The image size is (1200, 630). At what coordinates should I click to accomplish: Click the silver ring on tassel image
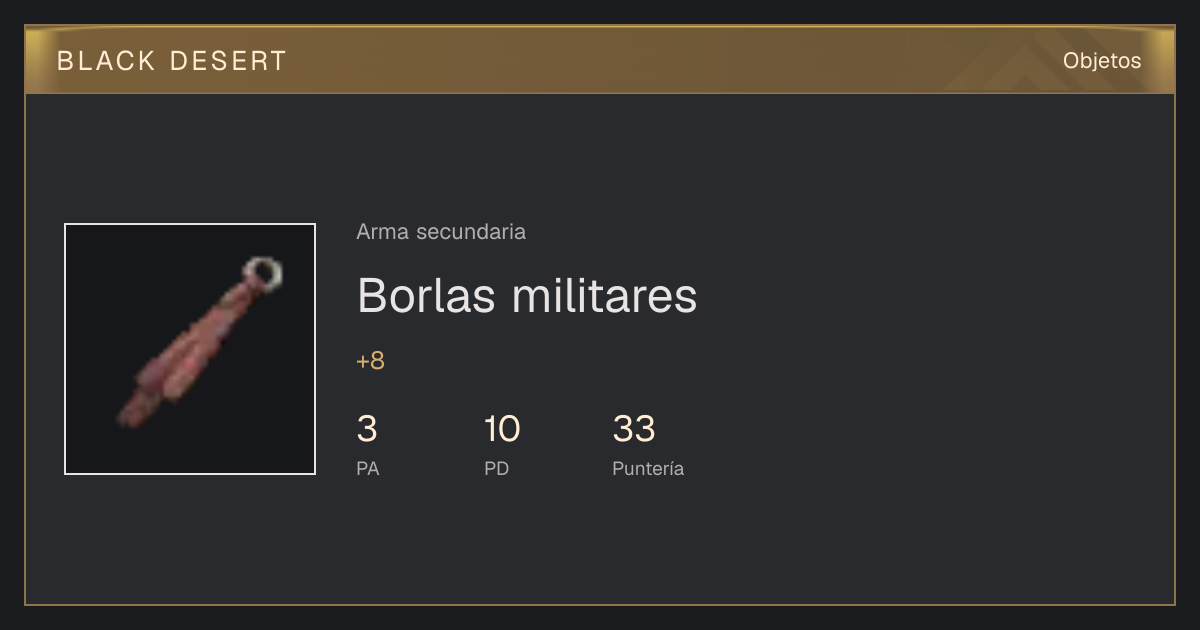(264, 272)
